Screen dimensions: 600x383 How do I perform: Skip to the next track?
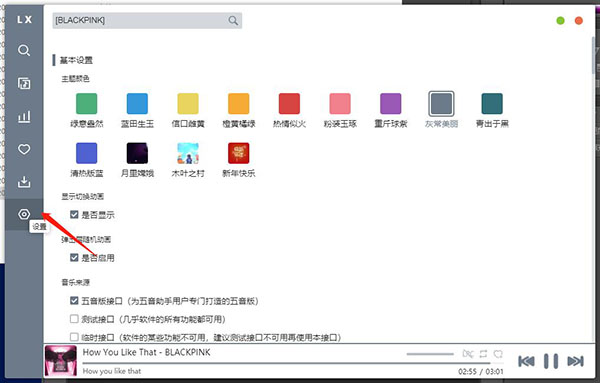coord(575,361)
